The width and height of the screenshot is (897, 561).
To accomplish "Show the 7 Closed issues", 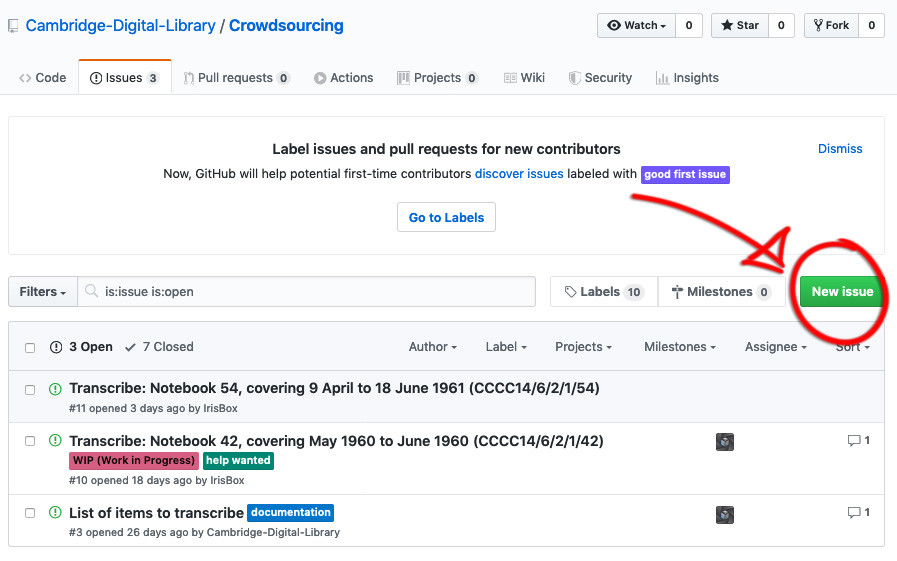I will point(159,347).
